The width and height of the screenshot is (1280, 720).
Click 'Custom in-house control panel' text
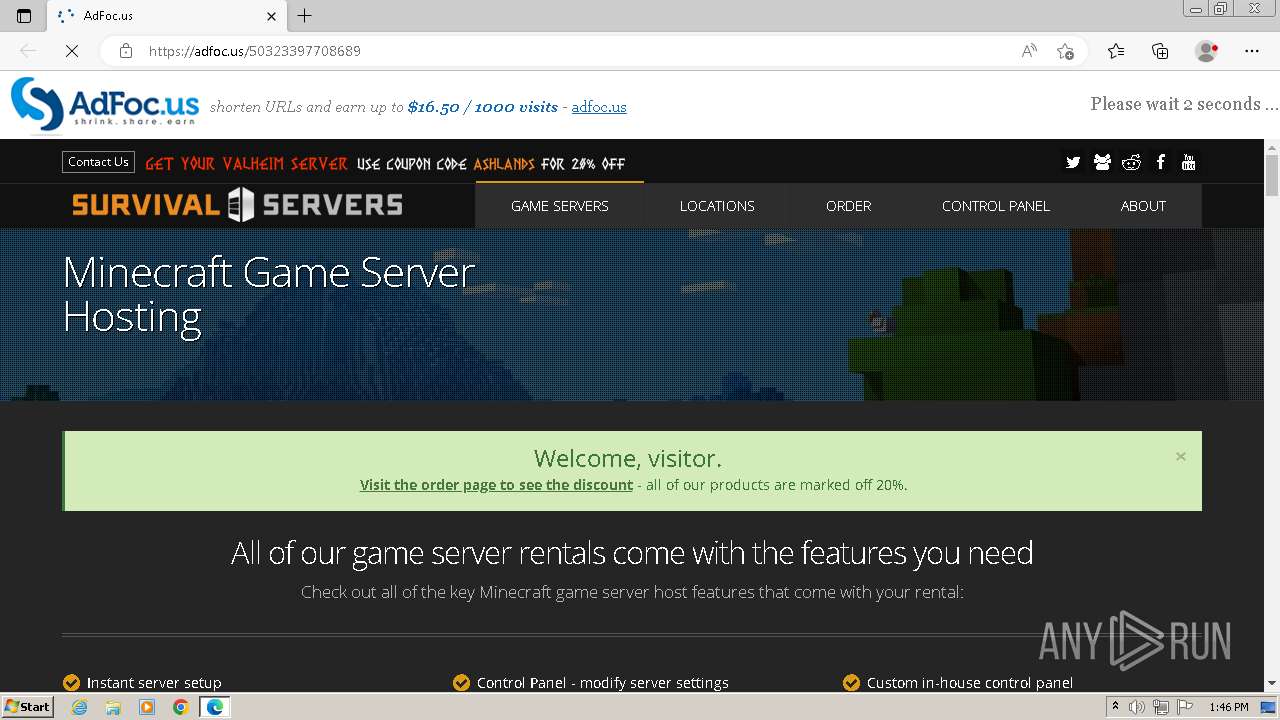(x=970, y=683)
